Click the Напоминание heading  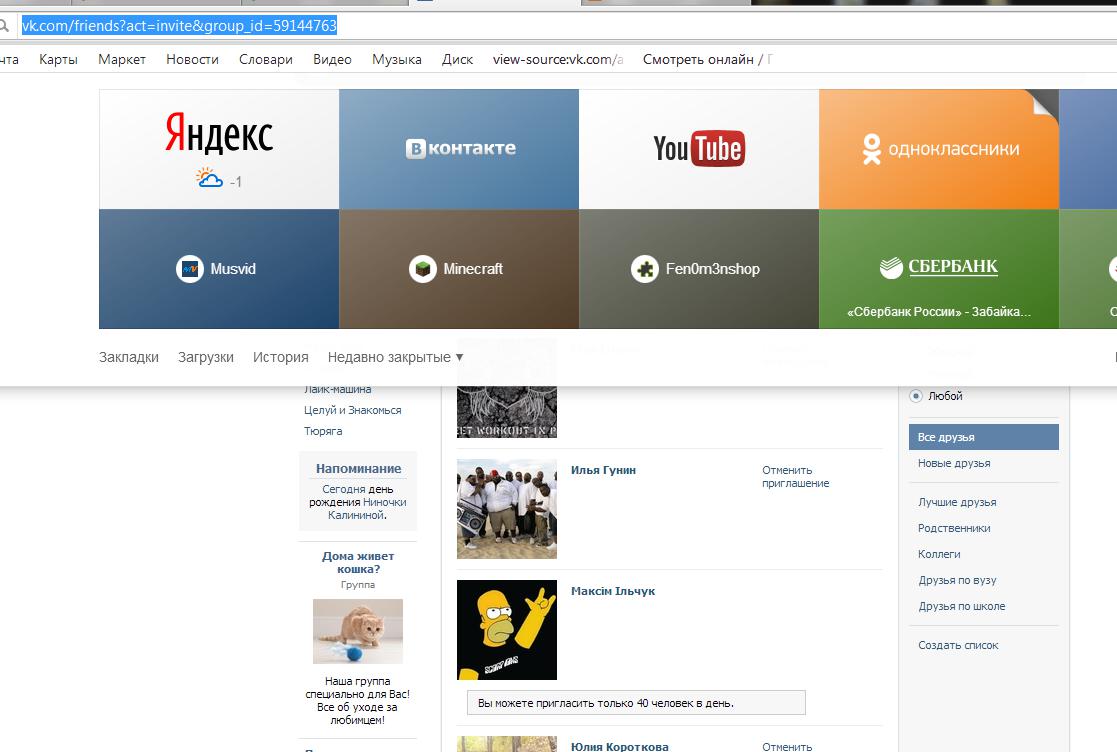coord(358,469)
